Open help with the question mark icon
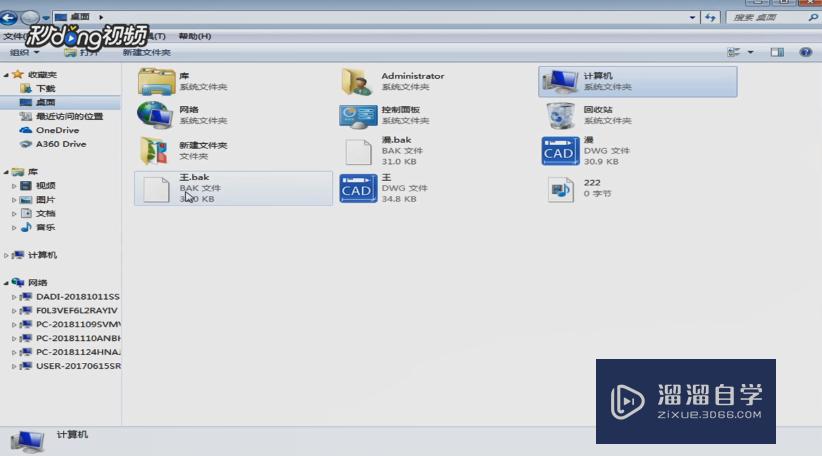 click(x=805, y=52)
